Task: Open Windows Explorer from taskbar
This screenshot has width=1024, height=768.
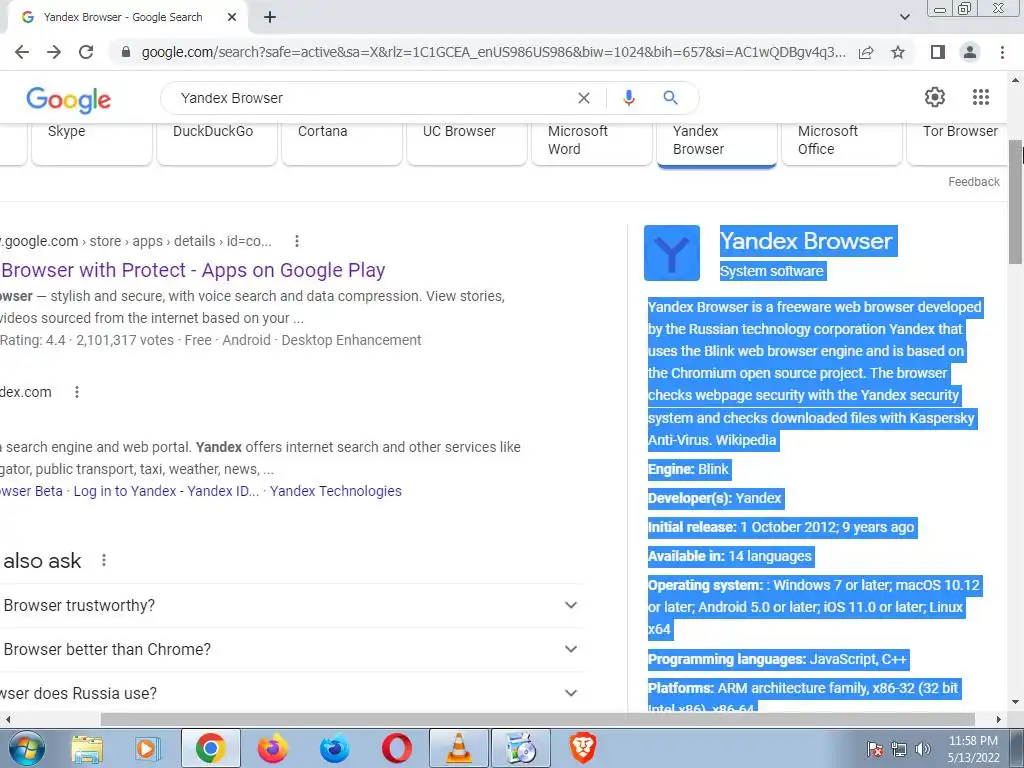Action: click(87, 748)
